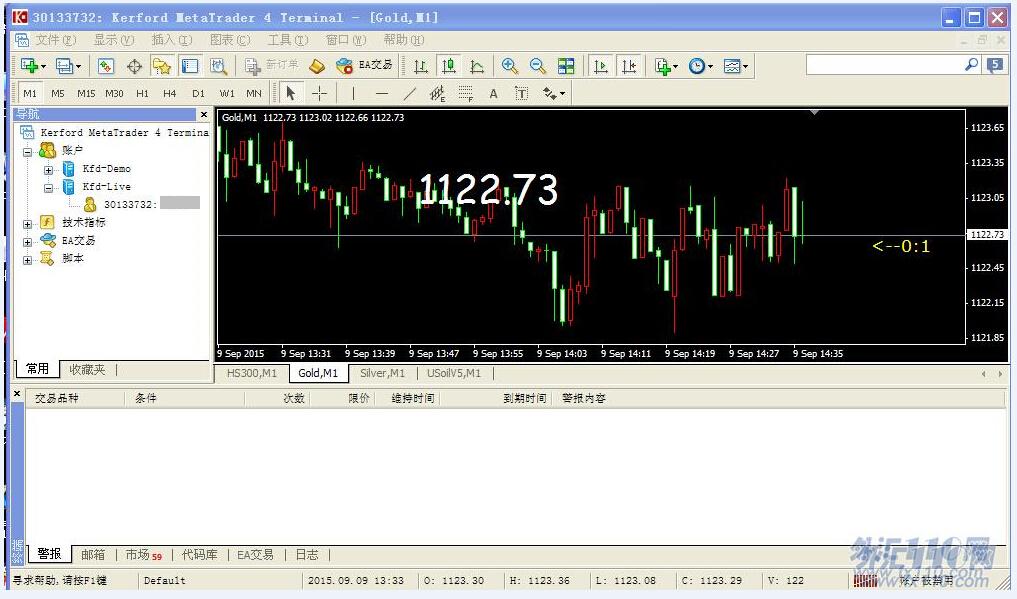Expand the new chart dropdown arrow

coord(43,66)
